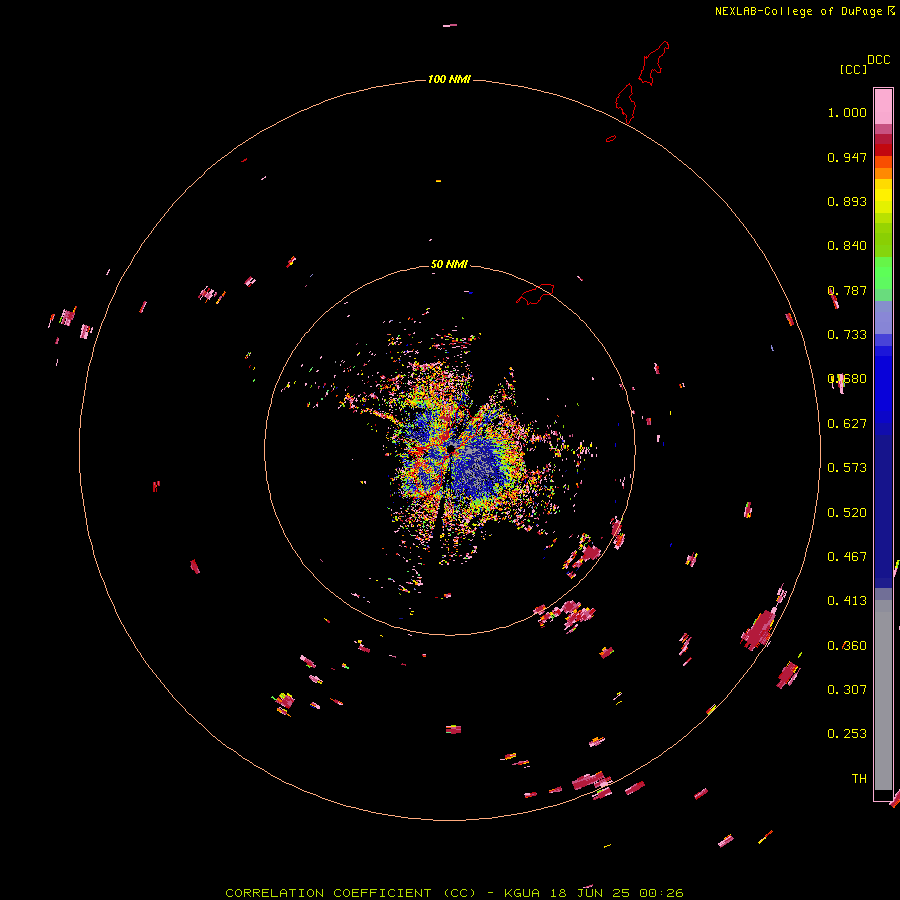Click the 0.360 scale value
This screenshot has height=900, width=900.
click(x=847, y=646)
